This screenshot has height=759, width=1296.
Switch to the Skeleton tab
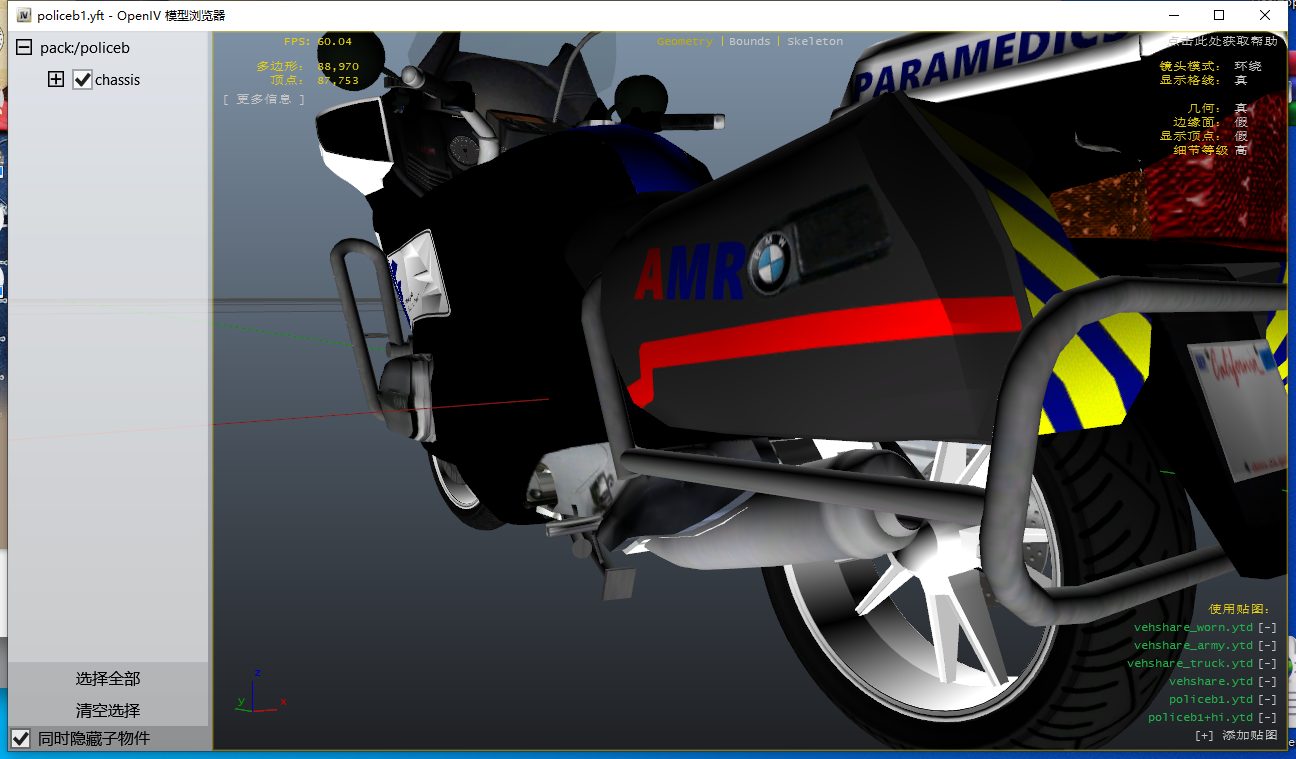pyautogui.click(x=814, y=42)
